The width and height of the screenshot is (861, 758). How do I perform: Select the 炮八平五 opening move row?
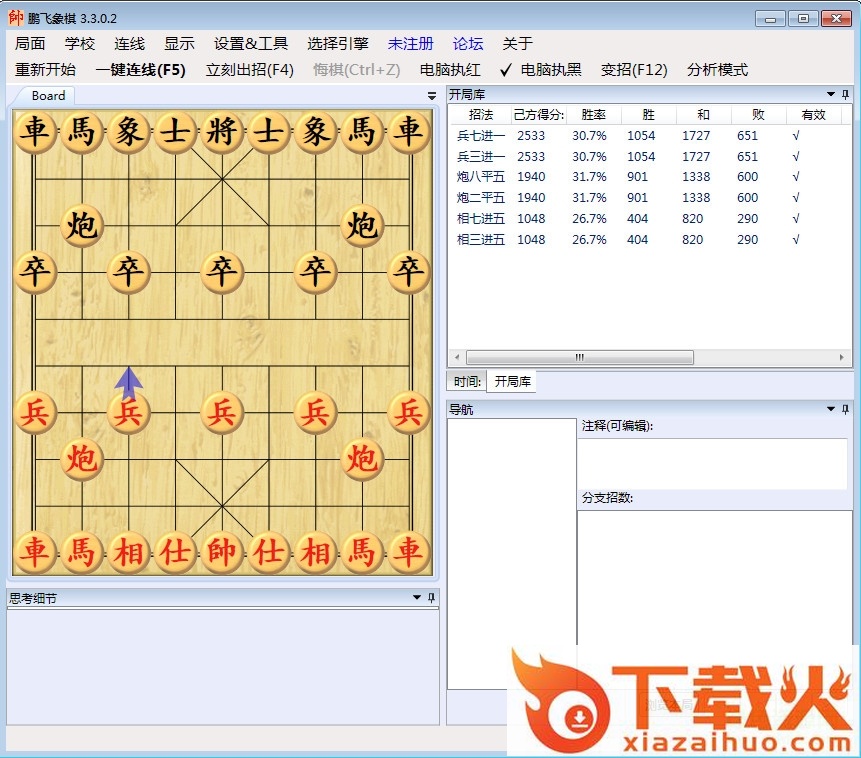650,176
